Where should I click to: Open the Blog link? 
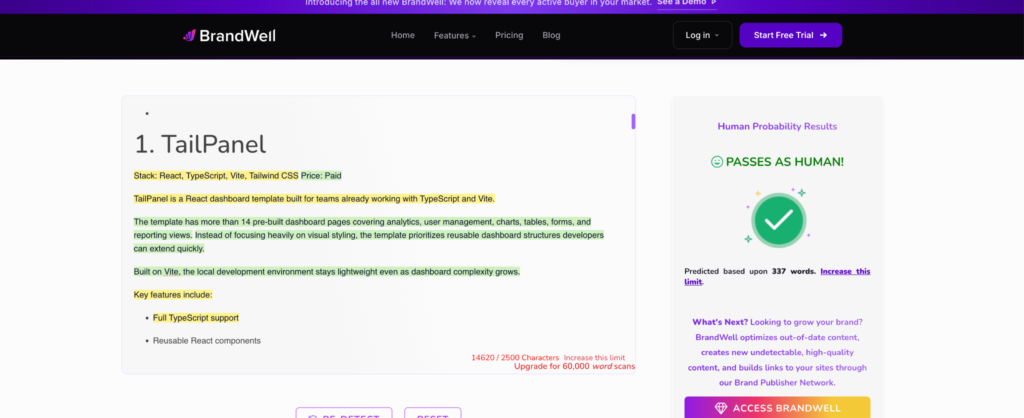point(551,35)
